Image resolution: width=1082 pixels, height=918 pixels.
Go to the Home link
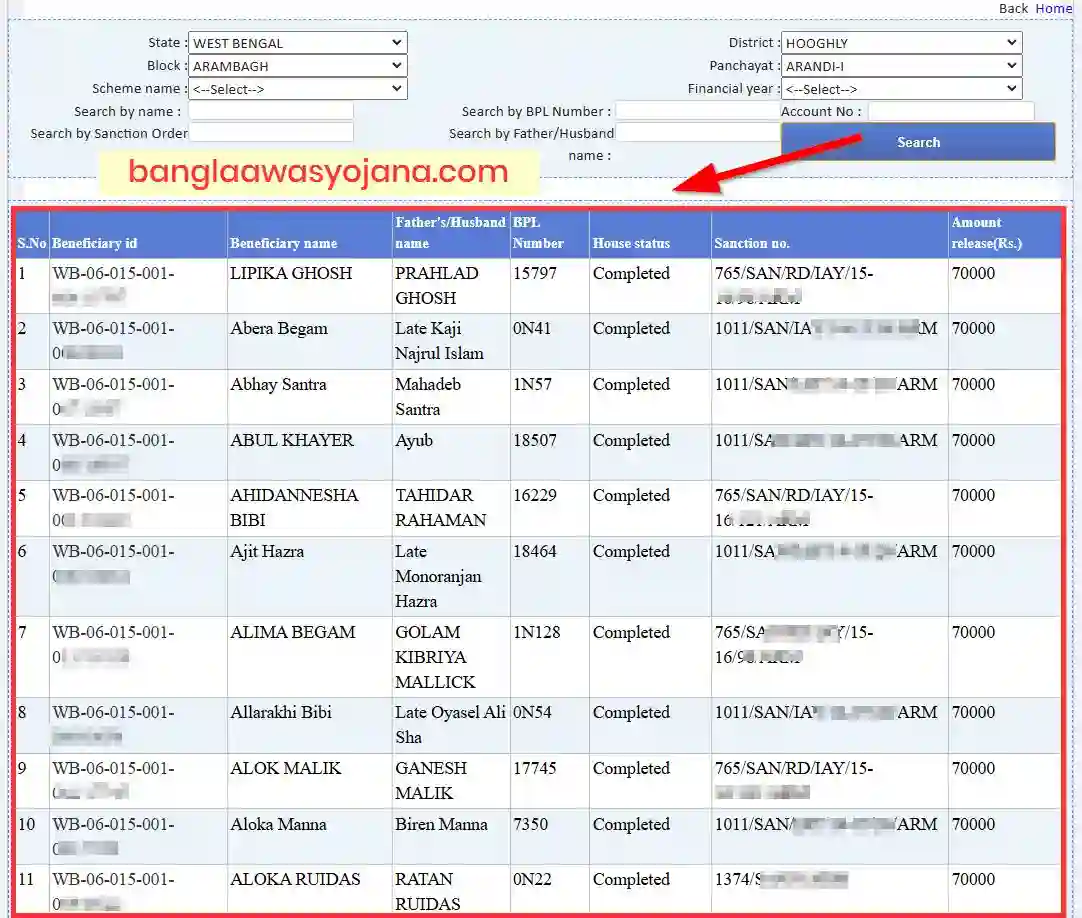[x=1054, y=8]
